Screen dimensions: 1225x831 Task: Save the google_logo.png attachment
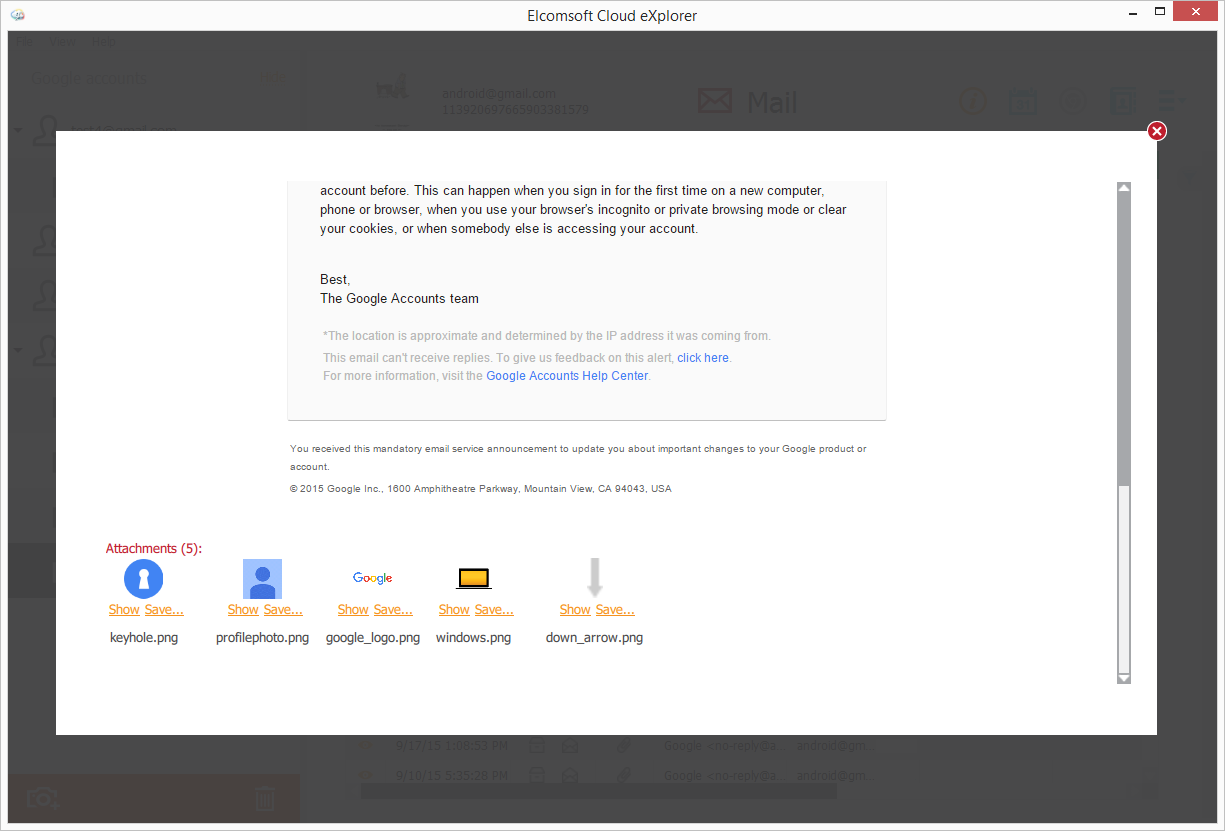click(x=393, y=609)
